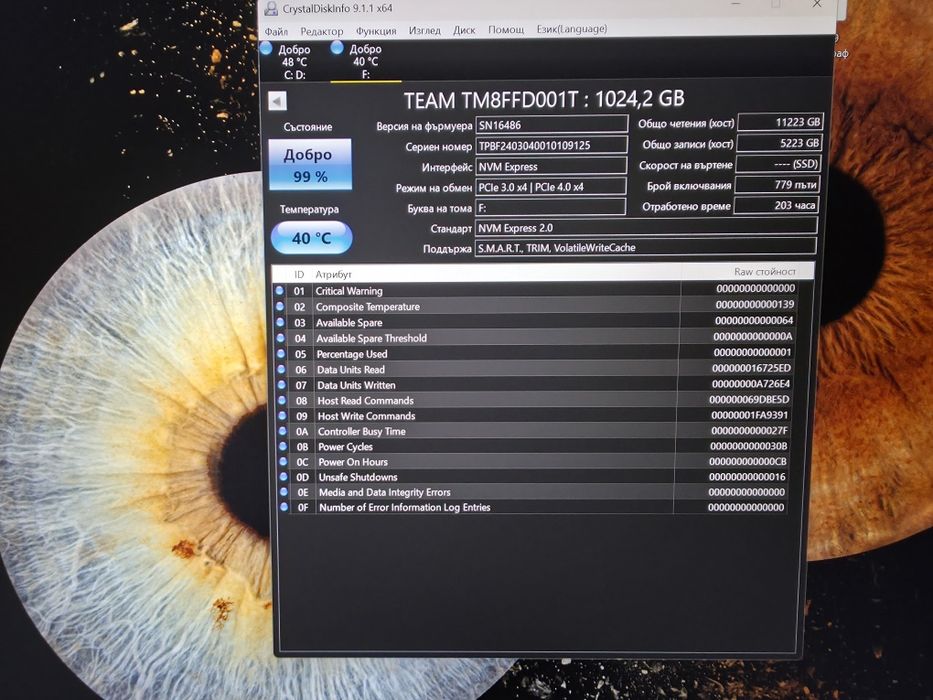Screen dimensions: 933x700
Task: Click the features field S.M.A.R.T., TRIM, VolatileWriteCache
Action: [x=646, y=248]
